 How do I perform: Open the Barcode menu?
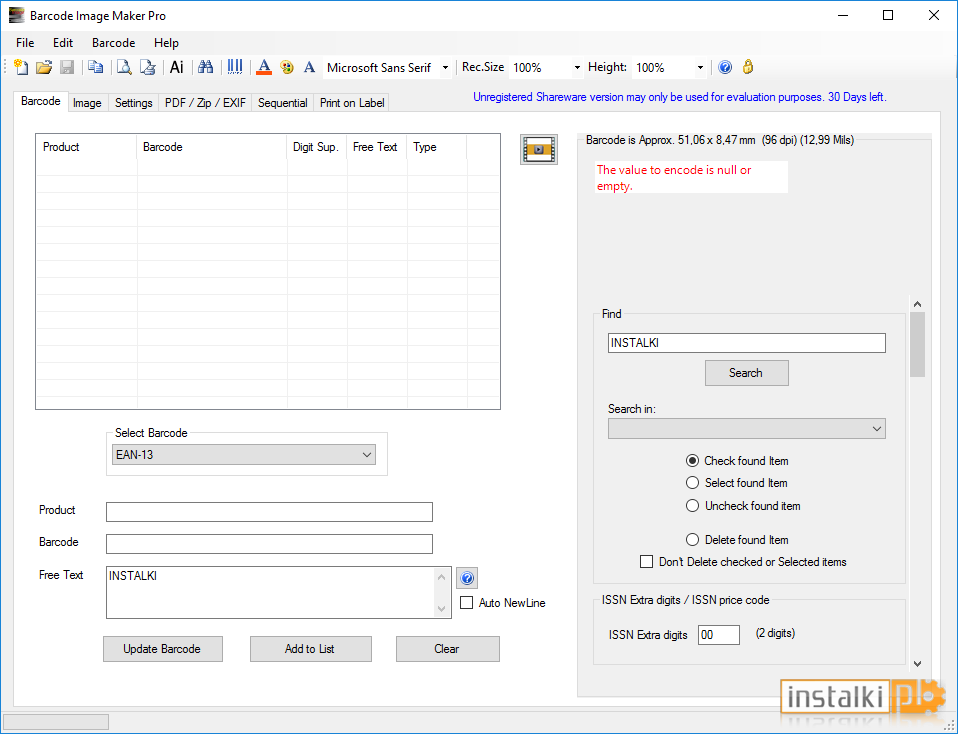click(114, 43)
